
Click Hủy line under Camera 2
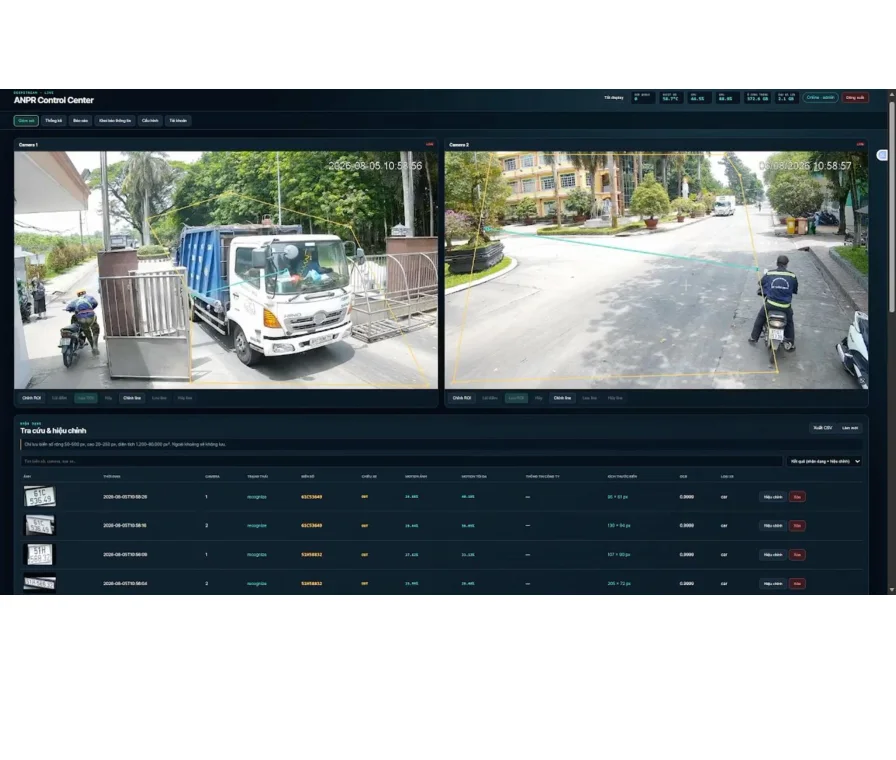[615, 398]
